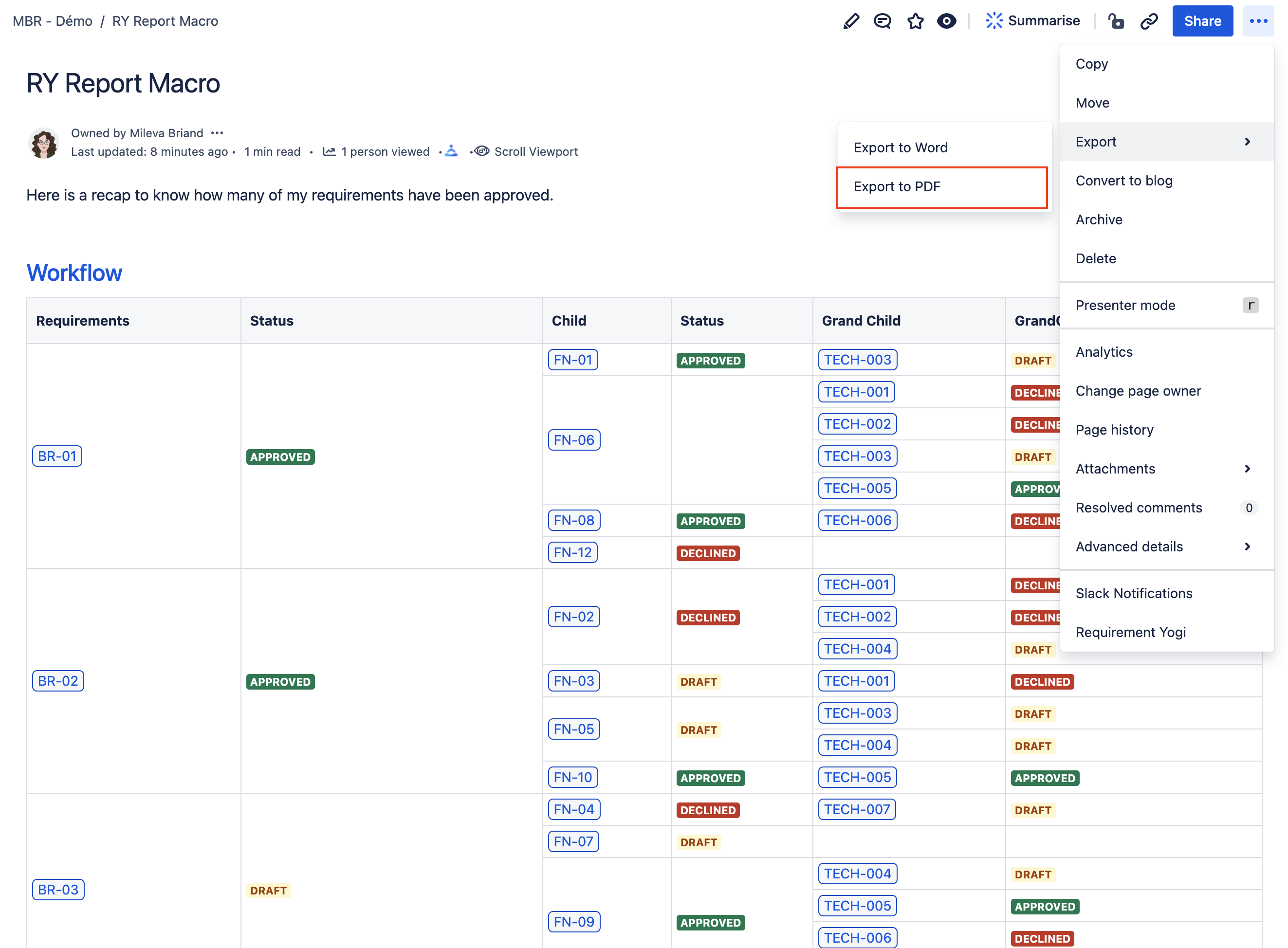1288x948 pixels.
Task: Open the BR-02 requirement link
Action: (x=57, y=681)
